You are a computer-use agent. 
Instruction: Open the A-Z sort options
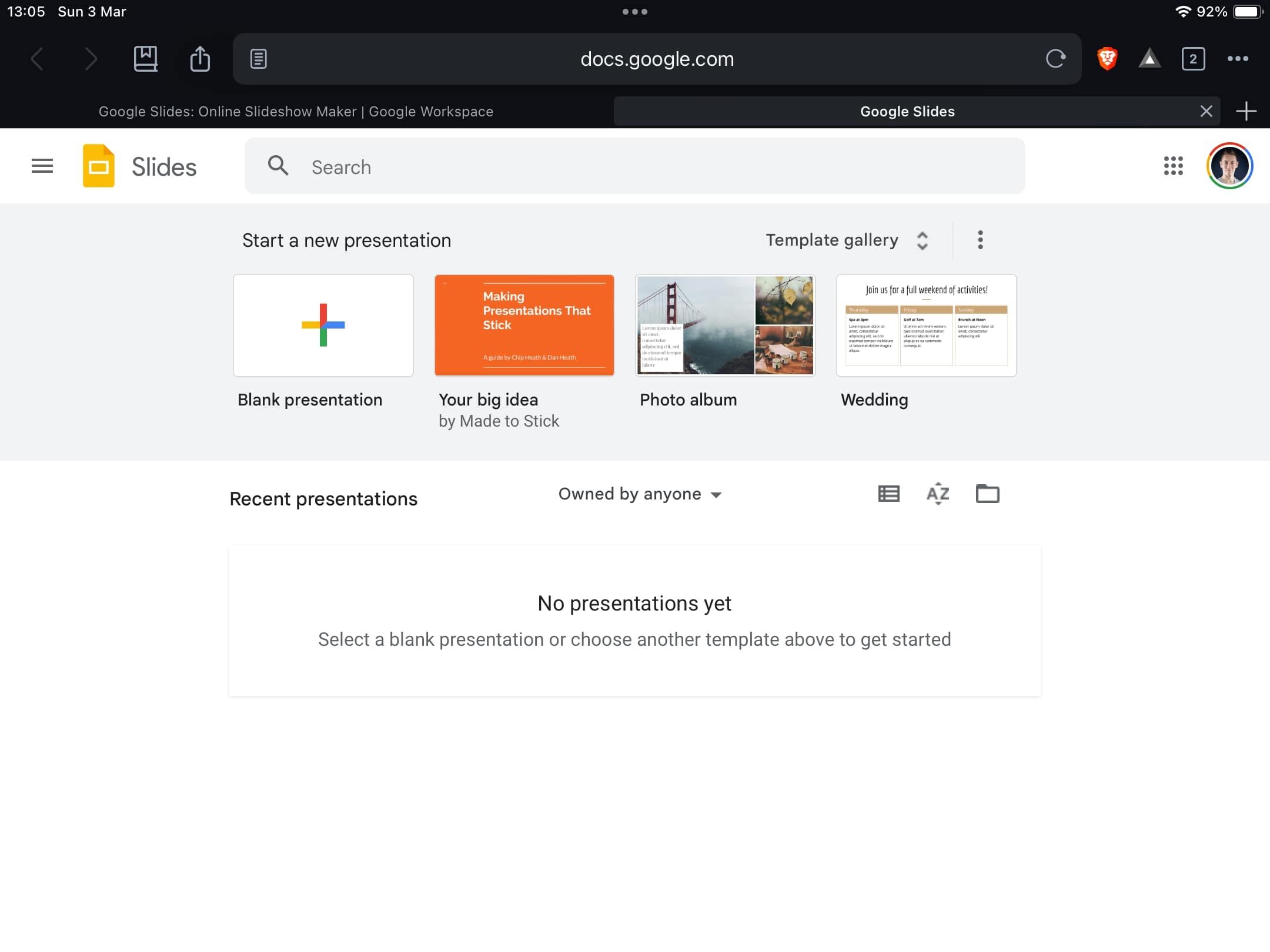(x=938, y=494)
